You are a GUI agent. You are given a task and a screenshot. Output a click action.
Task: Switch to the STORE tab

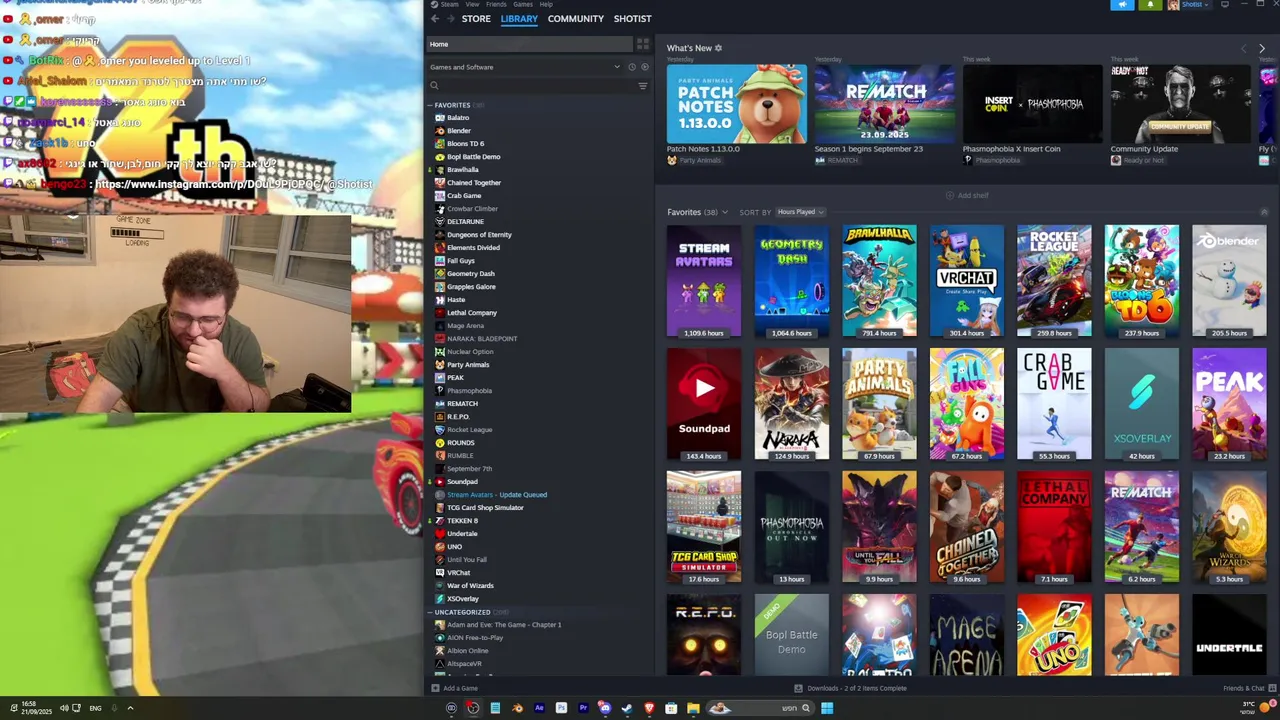476,19
